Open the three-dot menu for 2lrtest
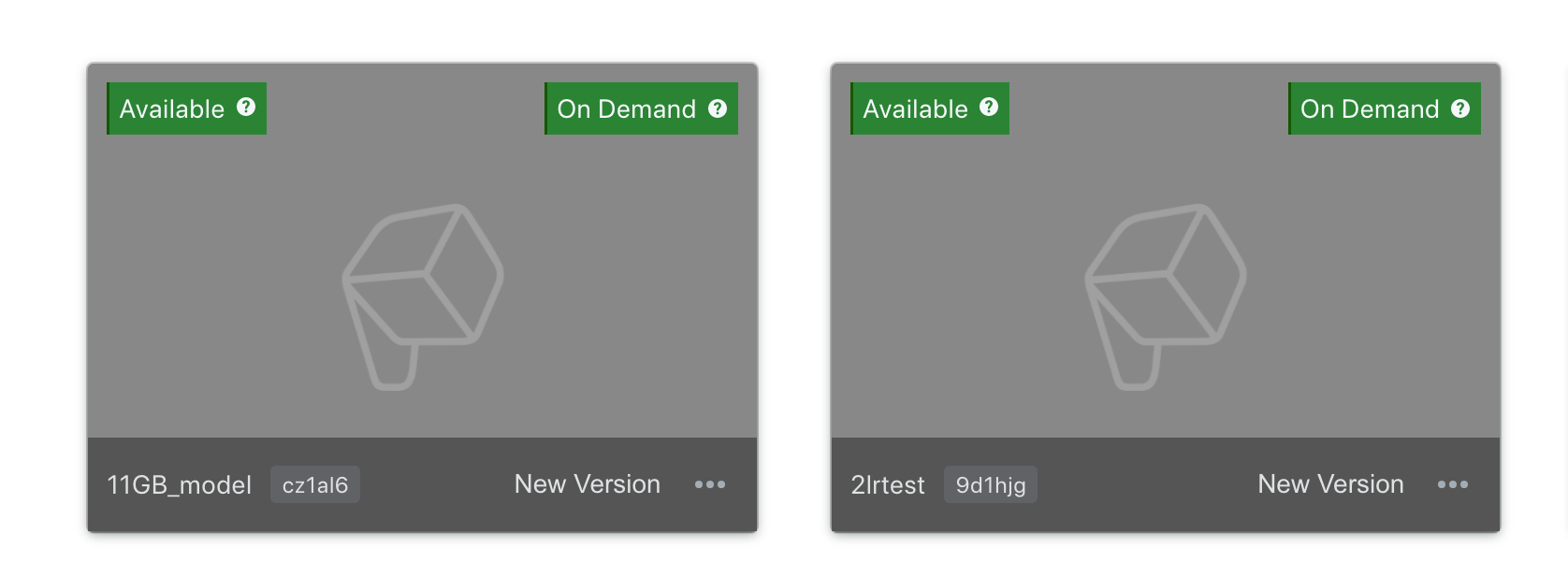The height and width of the screenshot is (576, 1568). [x=1453, y=484]
